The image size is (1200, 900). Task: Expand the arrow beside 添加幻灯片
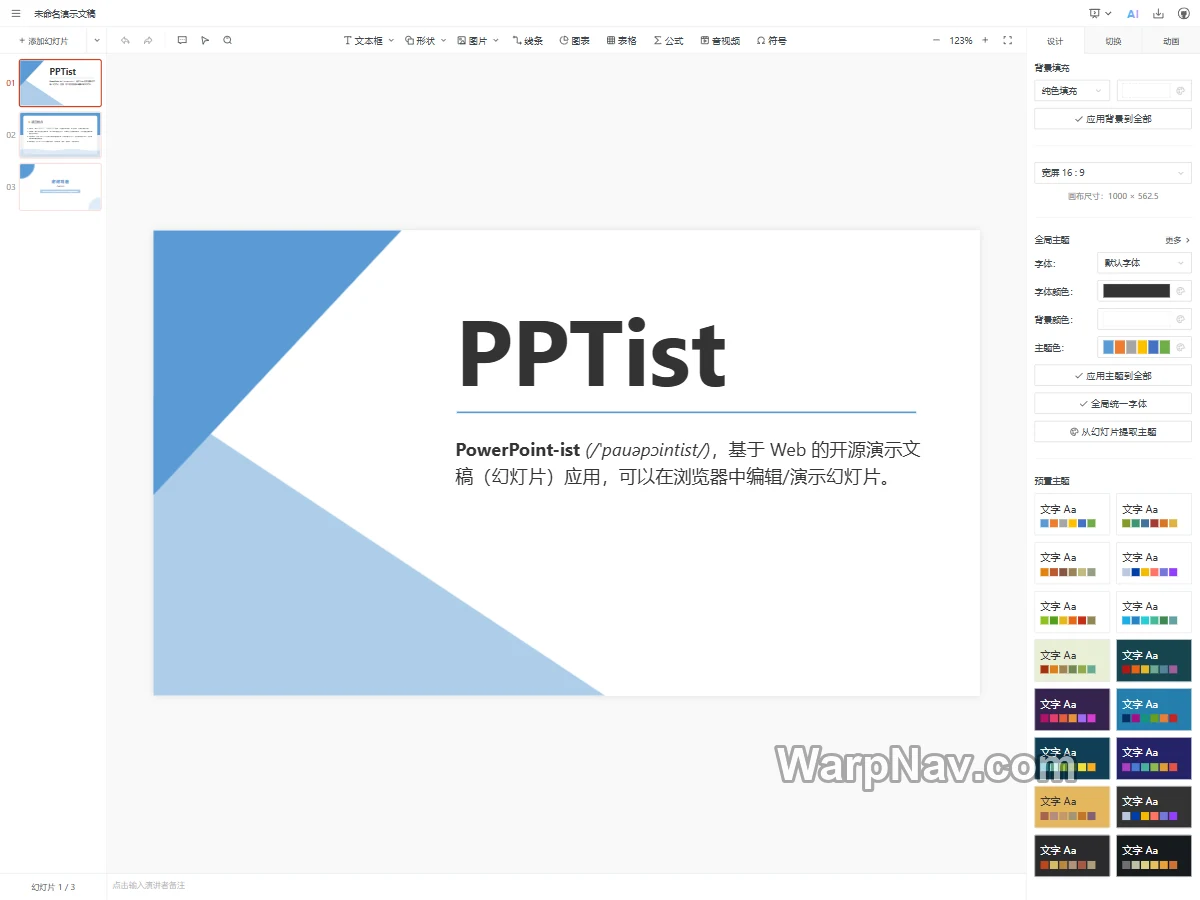coord(96,41)
